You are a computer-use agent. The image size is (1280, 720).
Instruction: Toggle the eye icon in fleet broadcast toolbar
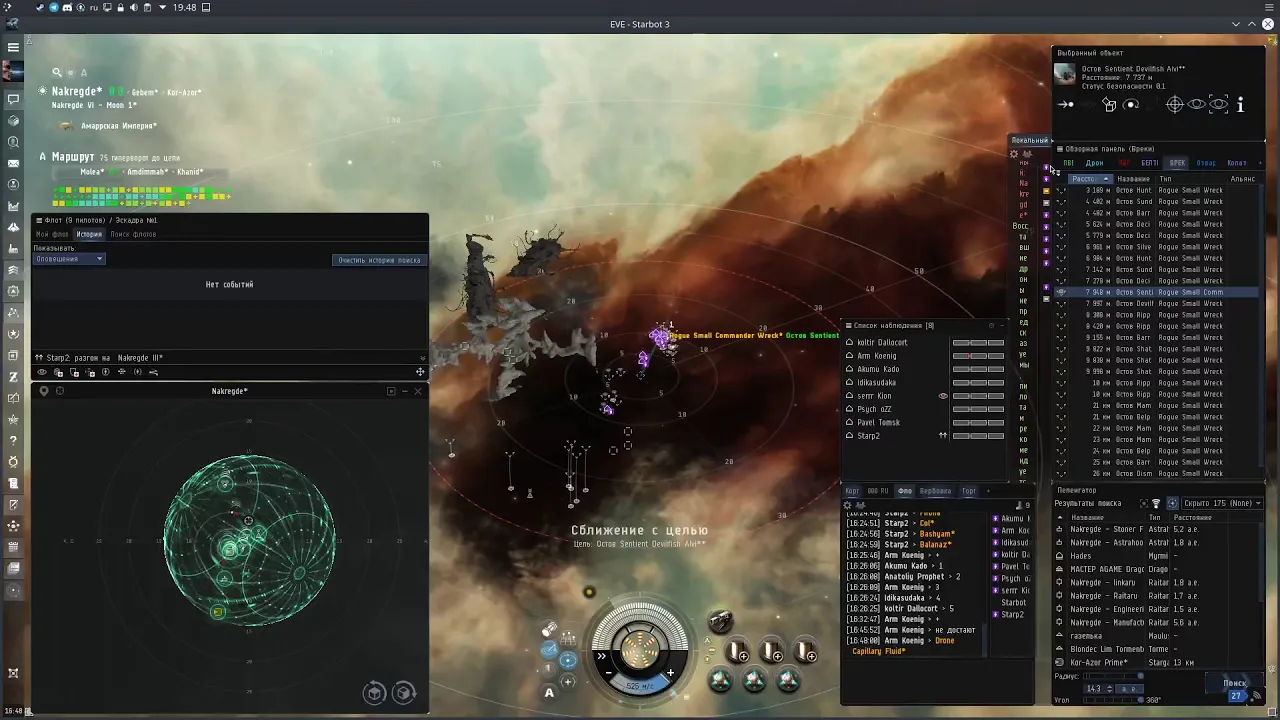tap(42, 372)
